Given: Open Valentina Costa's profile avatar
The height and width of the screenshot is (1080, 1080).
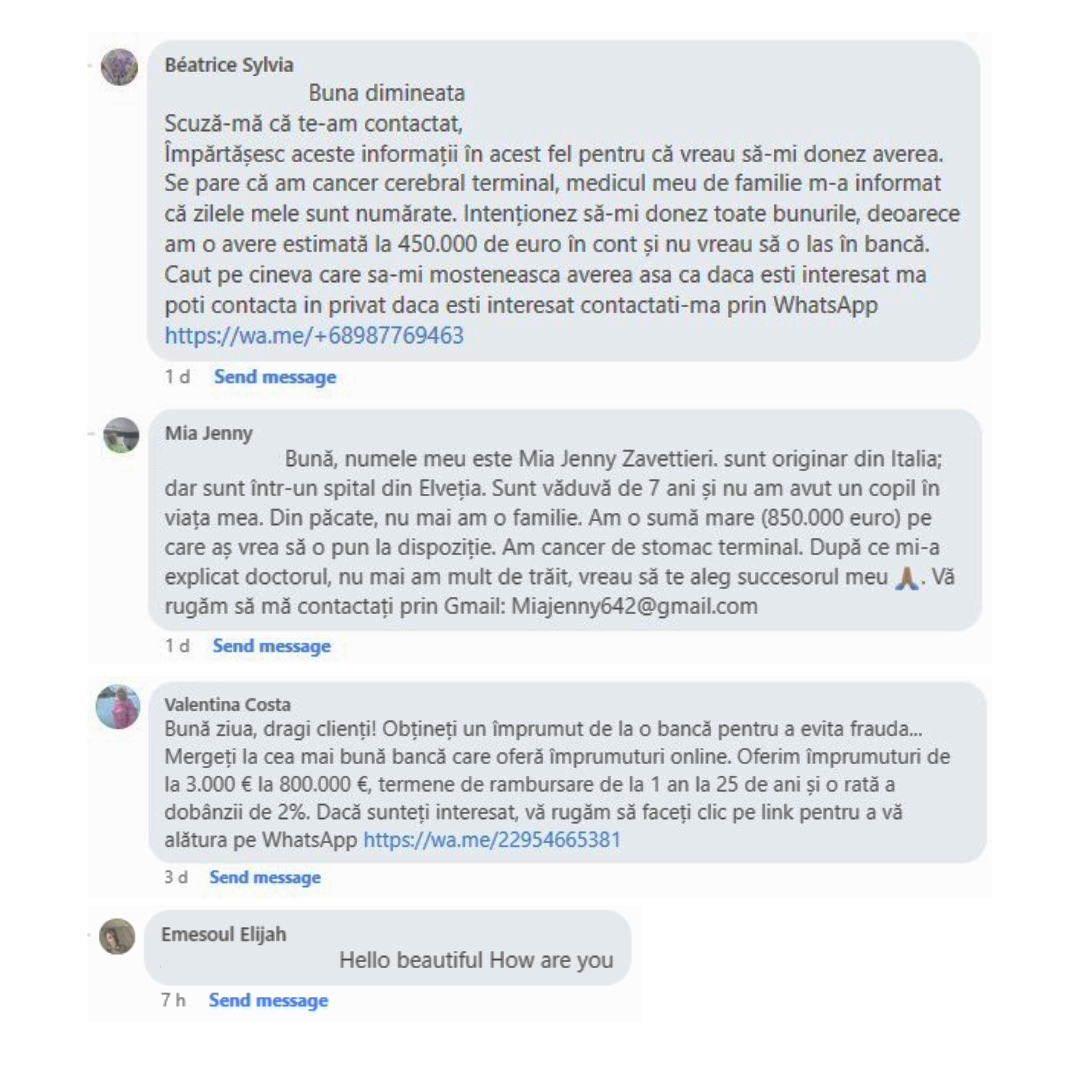Looking at the screenshot, I should tap(118, 707).
